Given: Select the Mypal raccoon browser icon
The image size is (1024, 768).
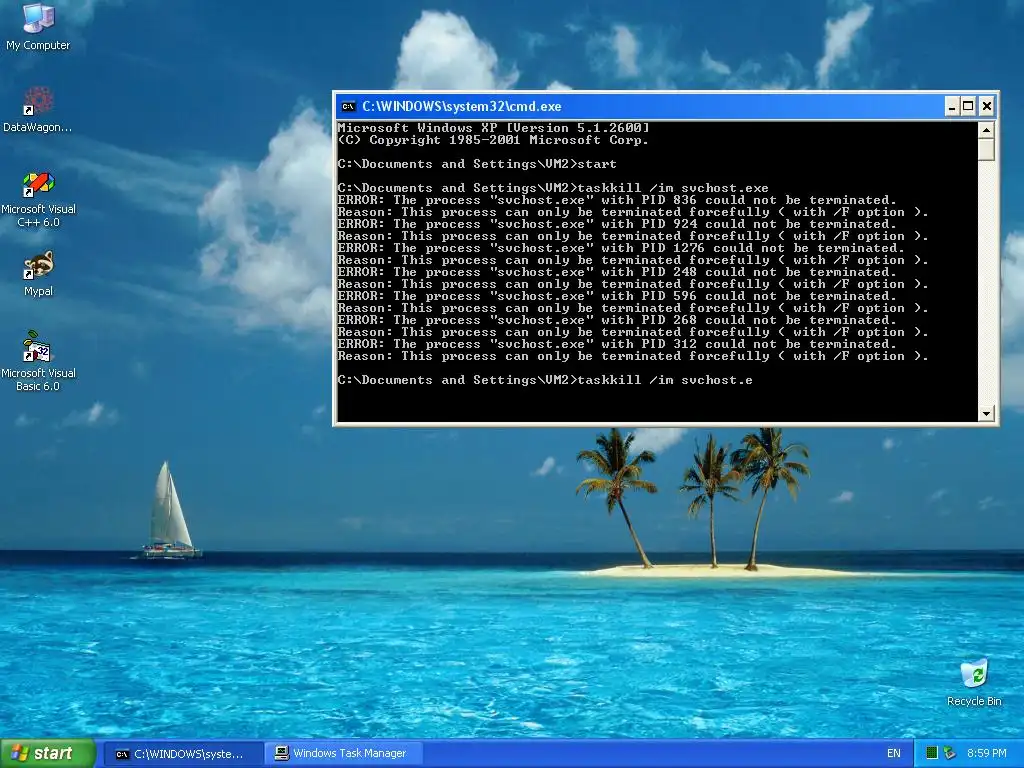Looking at the screenshot, I should point(38,274).
